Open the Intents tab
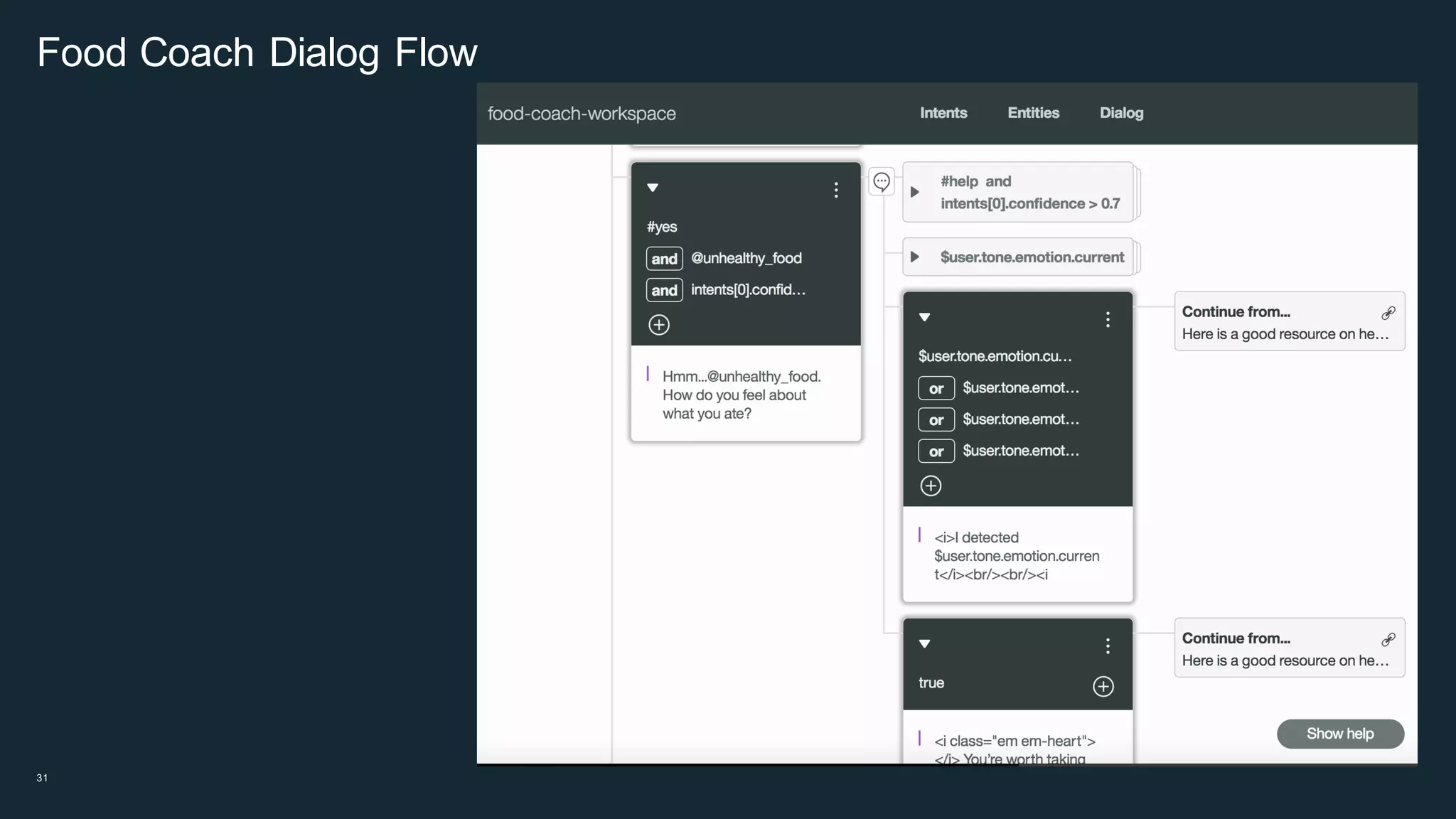The image size is (1456, 819). tap(943, 113)
